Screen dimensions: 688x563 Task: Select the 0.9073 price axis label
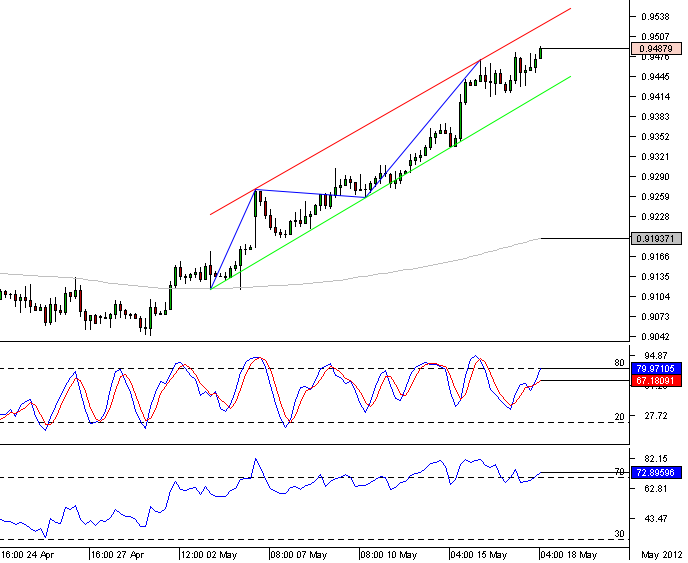click(656, 317)
